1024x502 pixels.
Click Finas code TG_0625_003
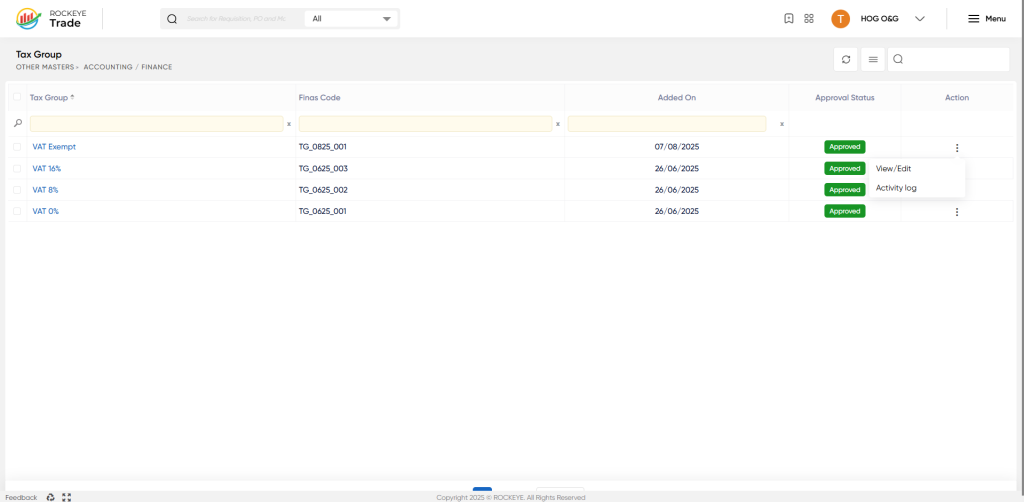(323, 168)
